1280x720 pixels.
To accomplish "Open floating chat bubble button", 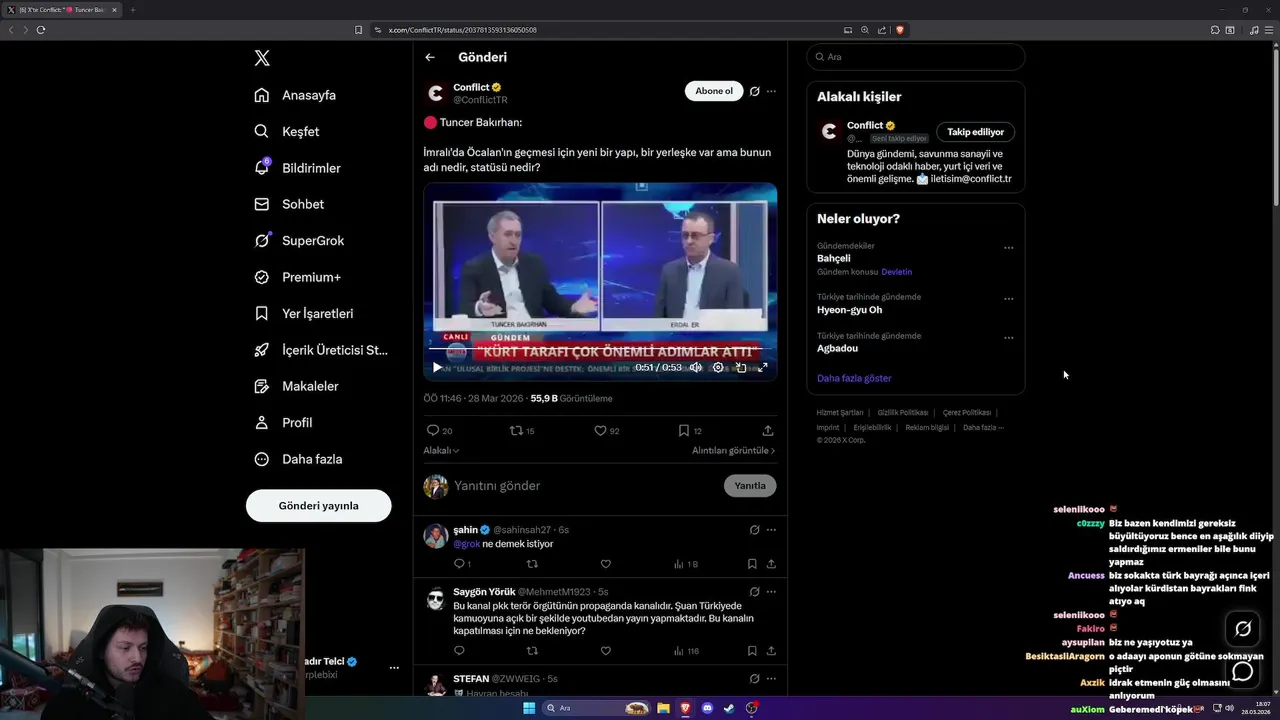I will point(1243,671).
